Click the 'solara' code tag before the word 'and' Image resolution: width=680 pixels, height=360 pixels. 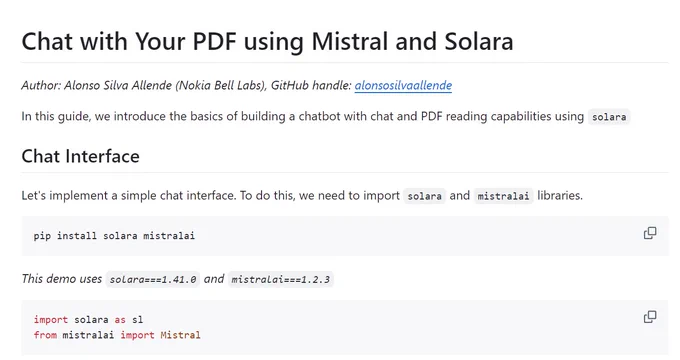425,196
